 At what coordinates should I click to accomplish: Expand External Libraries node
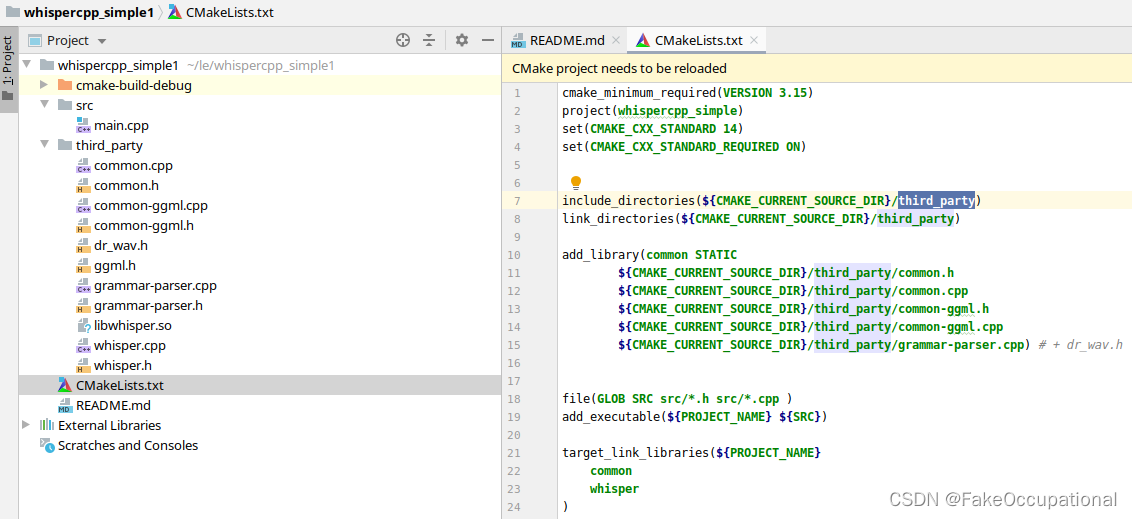pos(27,425)
